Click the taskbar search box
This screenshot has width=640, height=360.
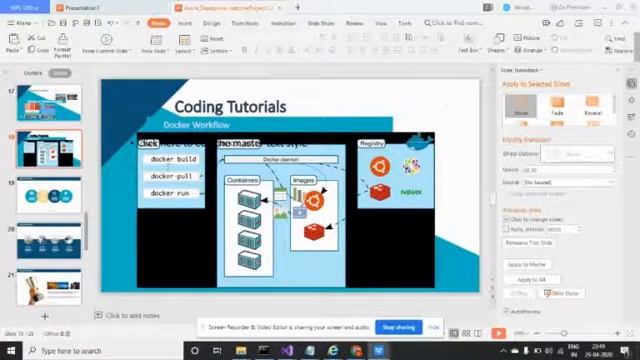click(103, 351)
